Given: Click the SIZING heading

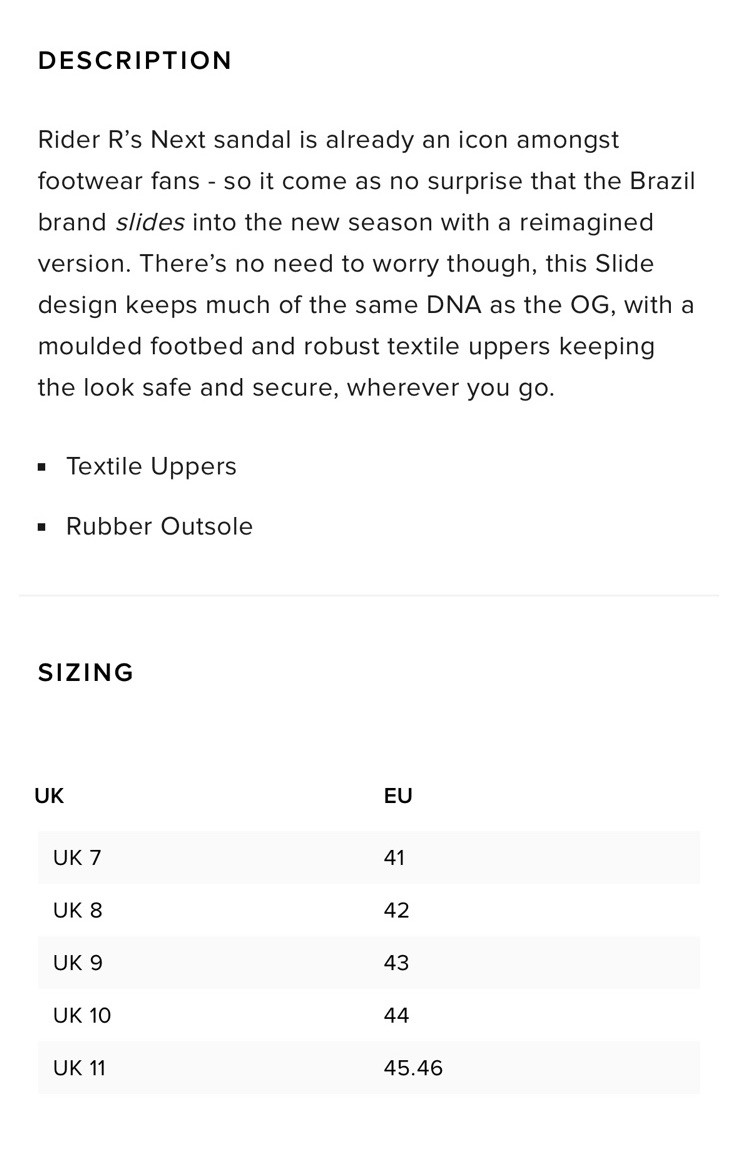Looking at the screenshot, I should 86,673.
